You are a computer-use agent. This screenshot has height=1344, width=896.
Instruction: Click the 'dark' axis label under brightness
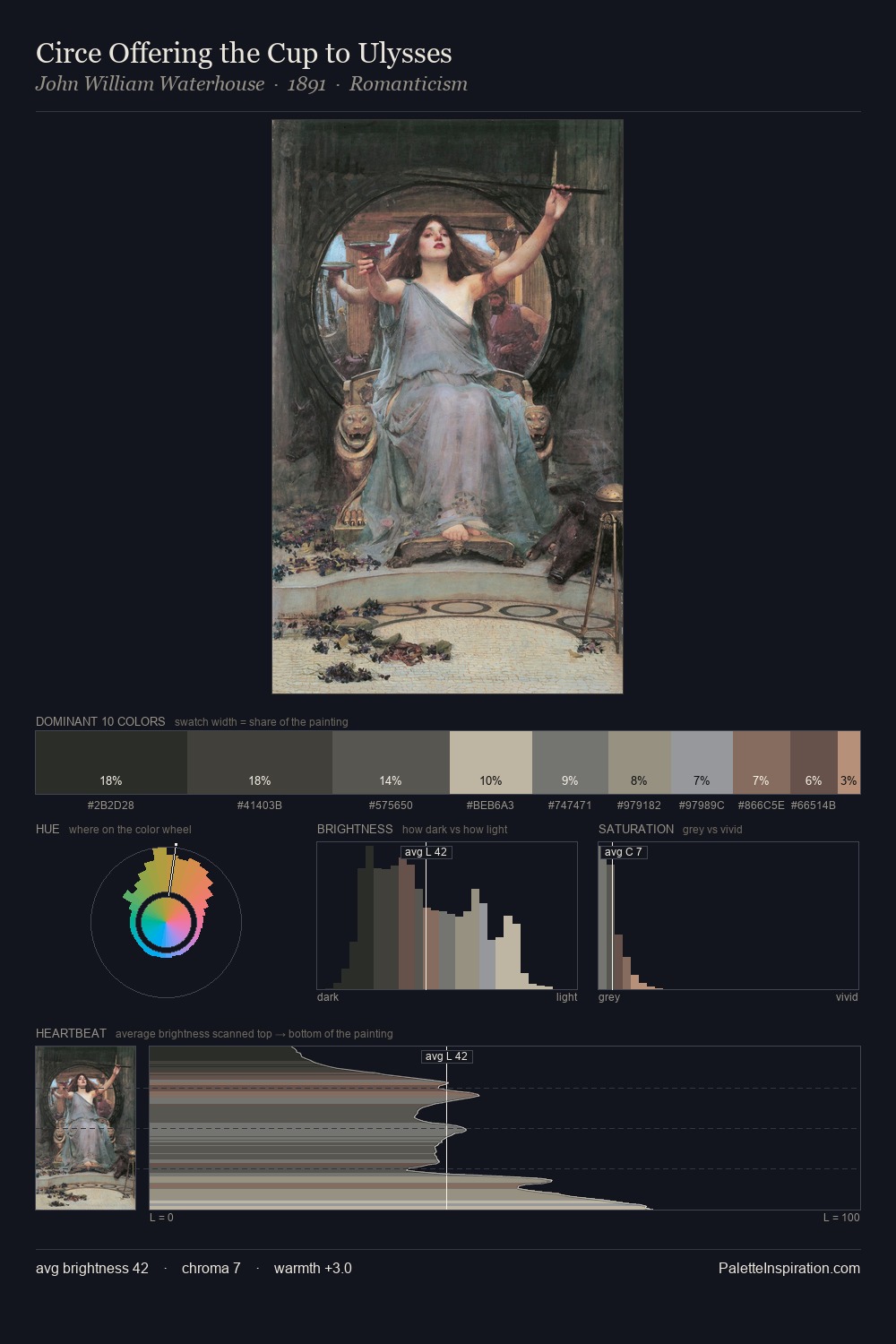tap(328, 997)
